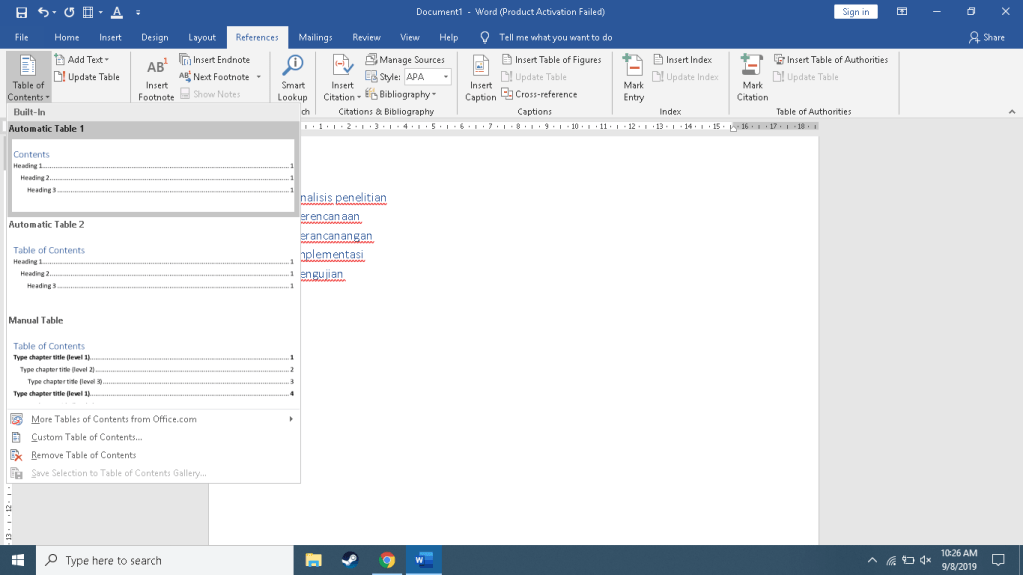Click the Sign in button
Viewport: 1023px width, 575px height.
[855, 12]
